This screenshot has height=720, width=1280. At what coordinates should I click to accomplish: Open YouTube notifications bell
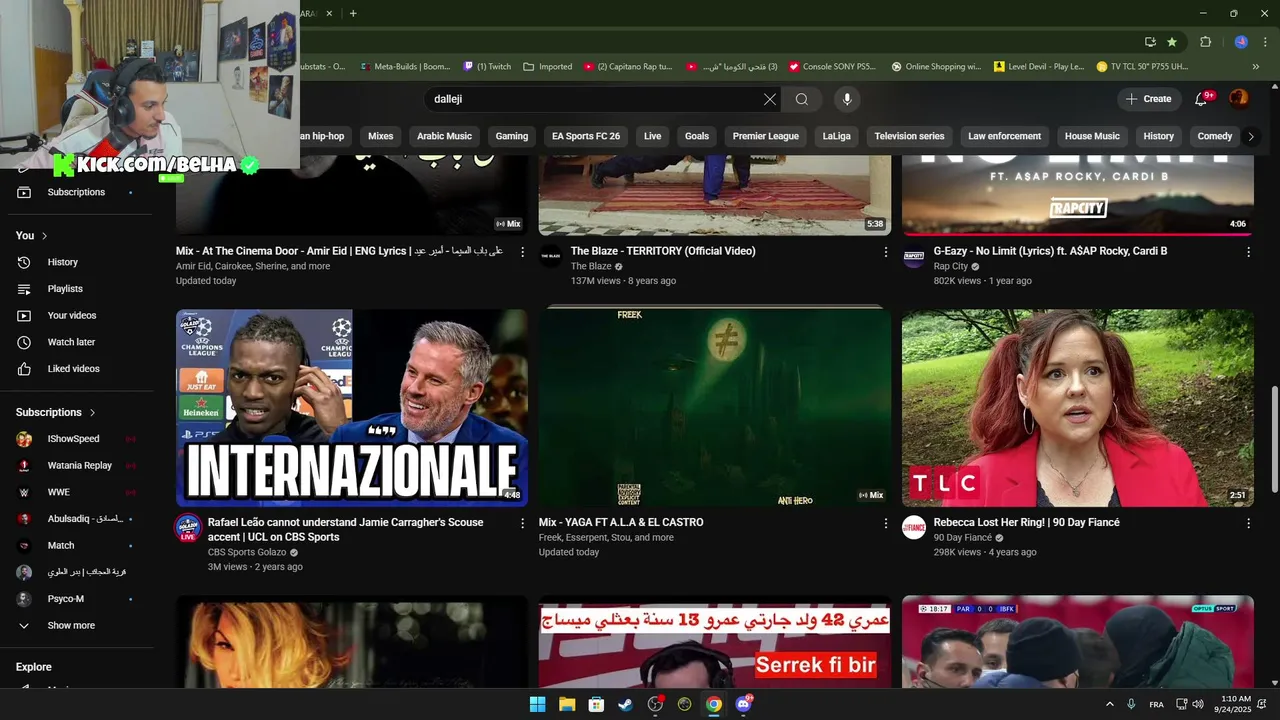pyautogui.click(x=1202, y=98)
